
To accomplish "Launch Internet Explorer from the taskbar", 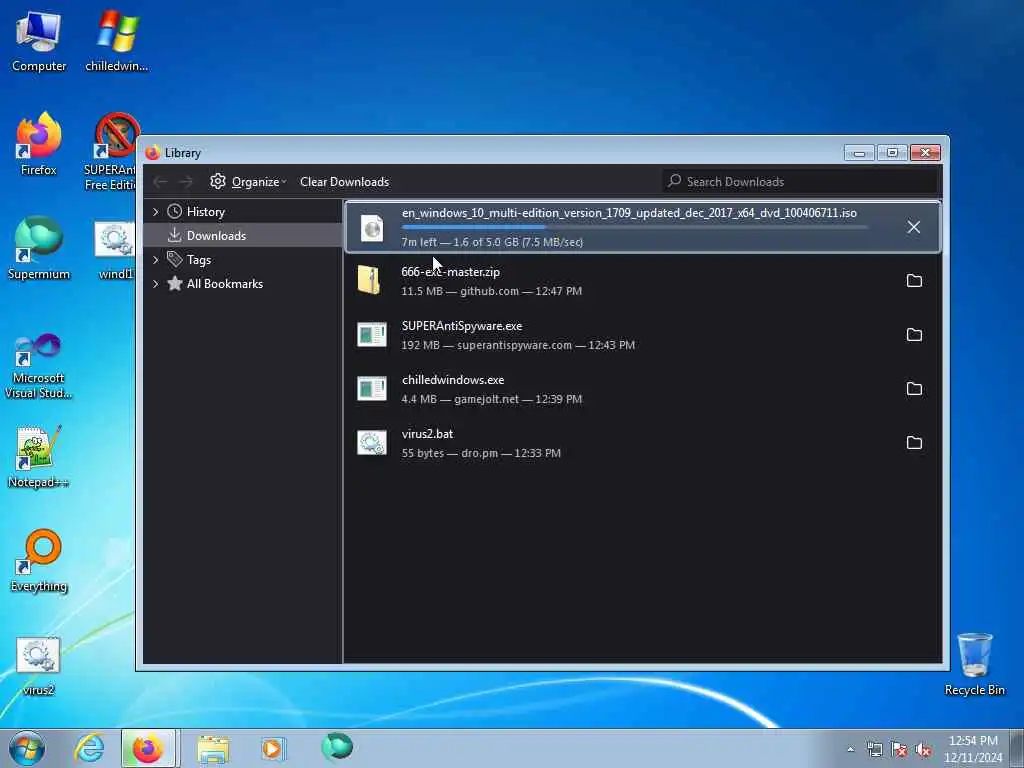I will pos(89,748).
